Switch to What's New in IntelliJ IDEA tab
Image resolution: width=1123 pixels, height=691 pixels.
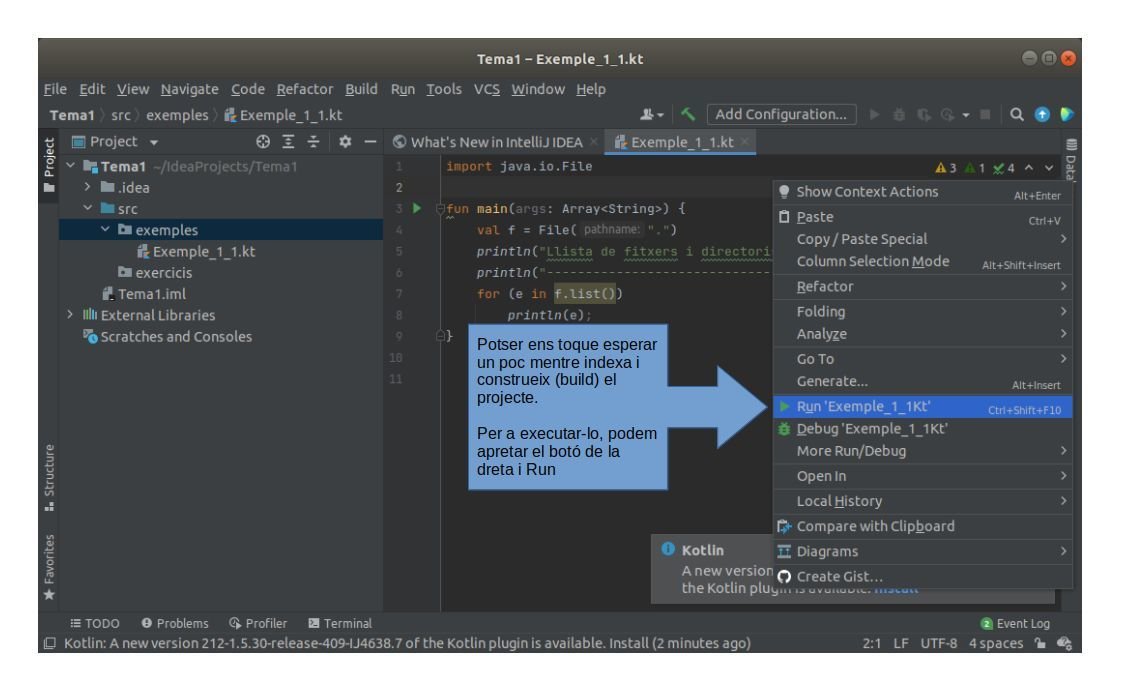point(496,142)
